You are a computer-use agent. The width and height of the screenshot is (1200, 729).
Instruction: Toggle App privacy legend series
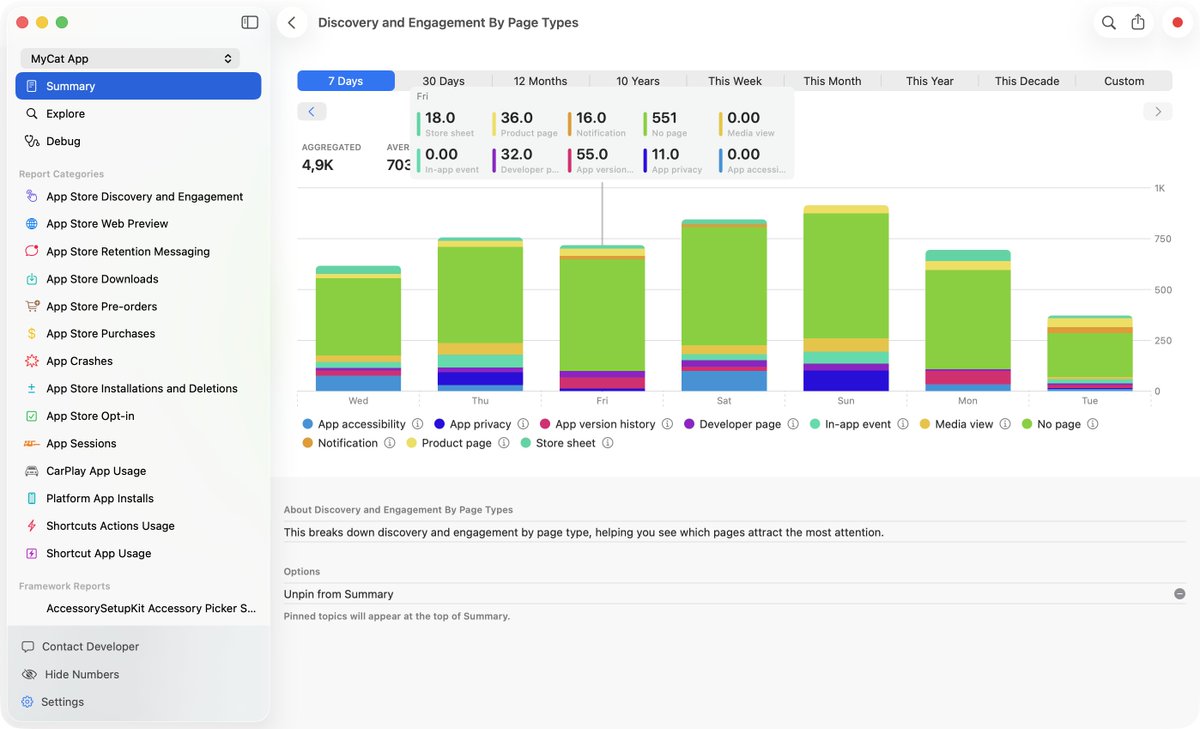tap(473, 424)
